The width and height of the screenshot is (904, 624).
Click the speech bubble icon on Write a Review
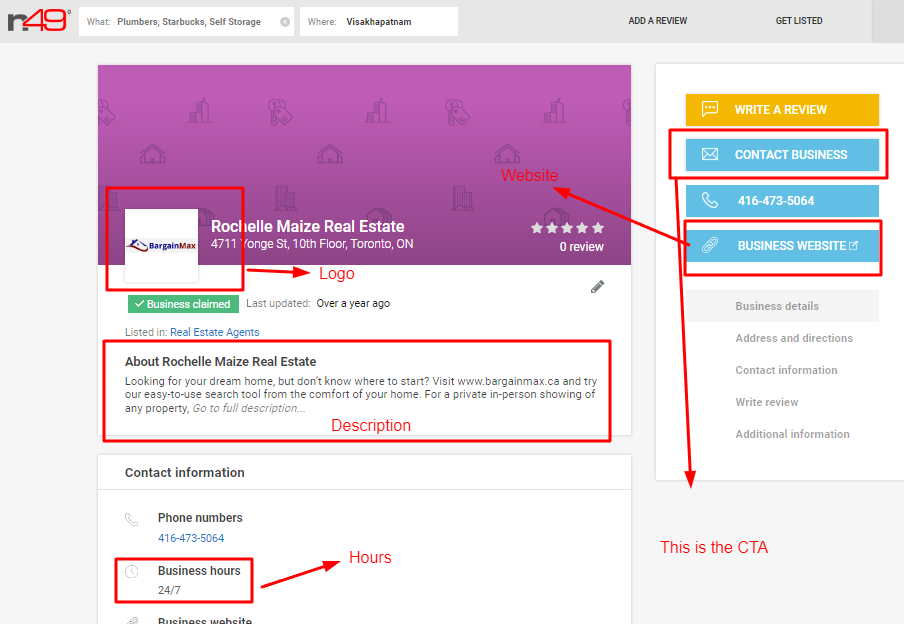710,109
